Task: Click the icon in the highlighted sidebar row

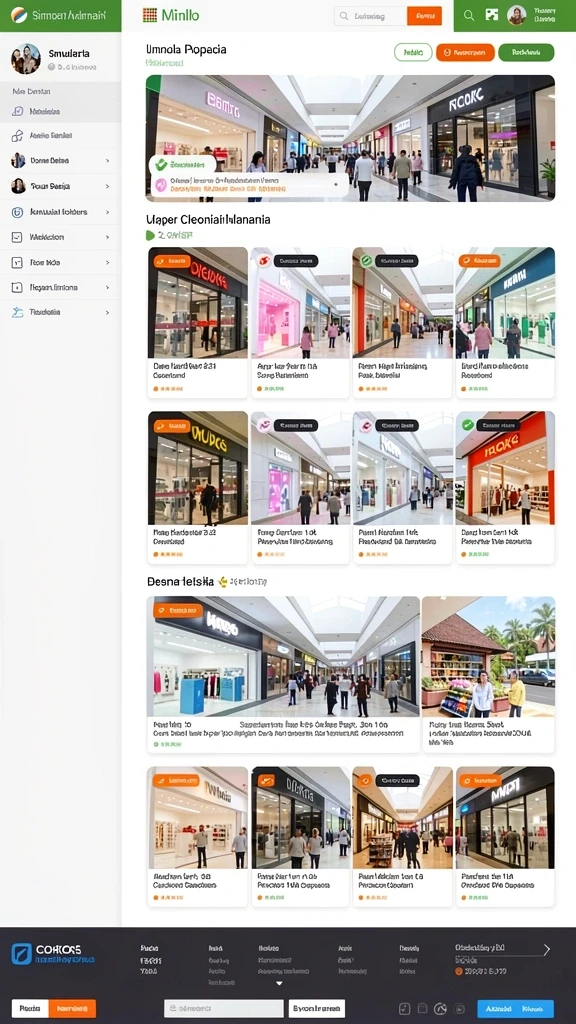Action: [18, 112]
